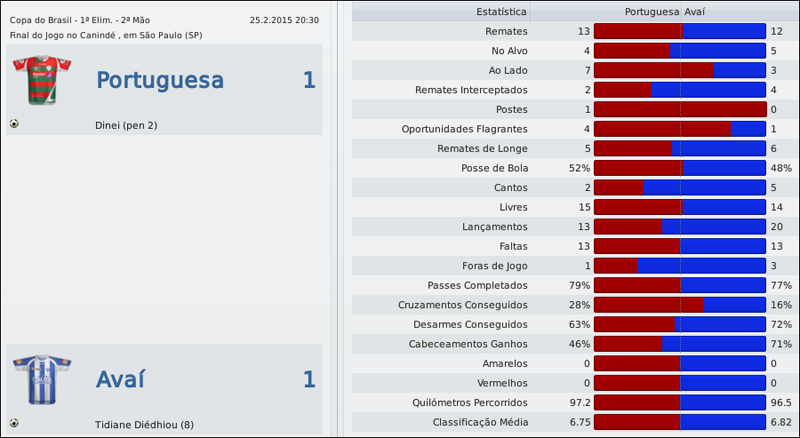Sort by the Estatística column header
800x438 pixels.
point(503,12)
